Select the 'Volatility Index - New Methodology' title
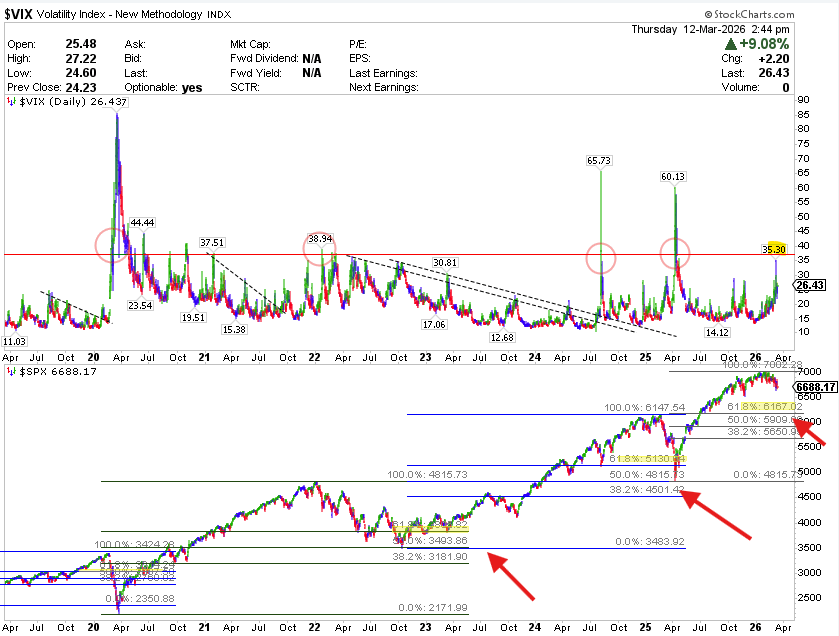Image resolution: width=839 pixels, height=636 pixels. pos(119,14)
